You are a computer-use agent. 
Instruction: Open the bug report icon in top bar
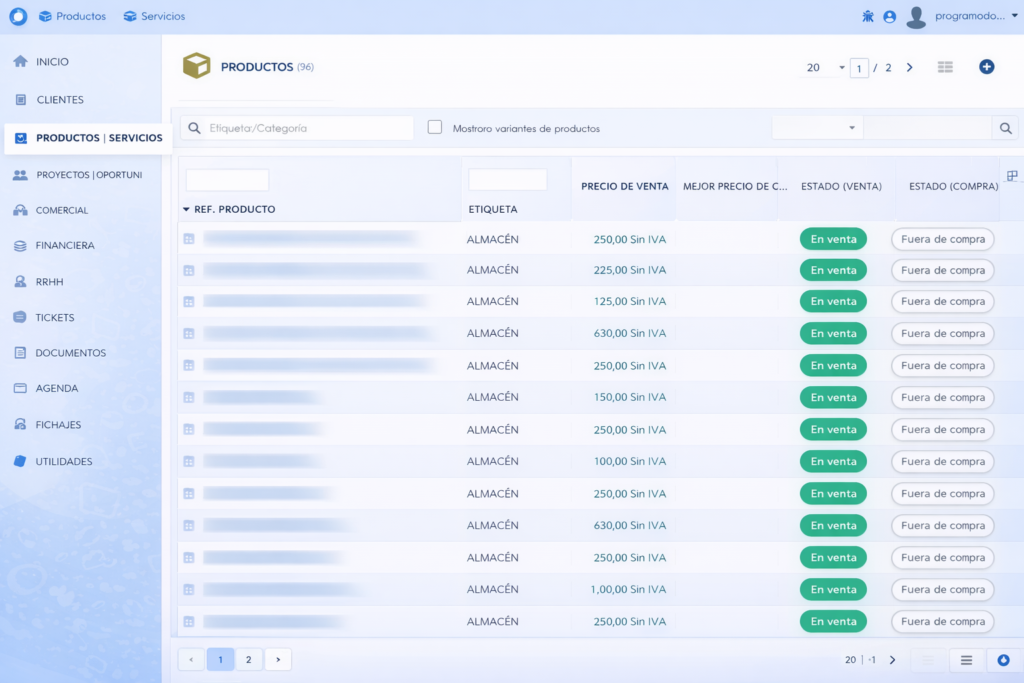click(x=867, y=17)
